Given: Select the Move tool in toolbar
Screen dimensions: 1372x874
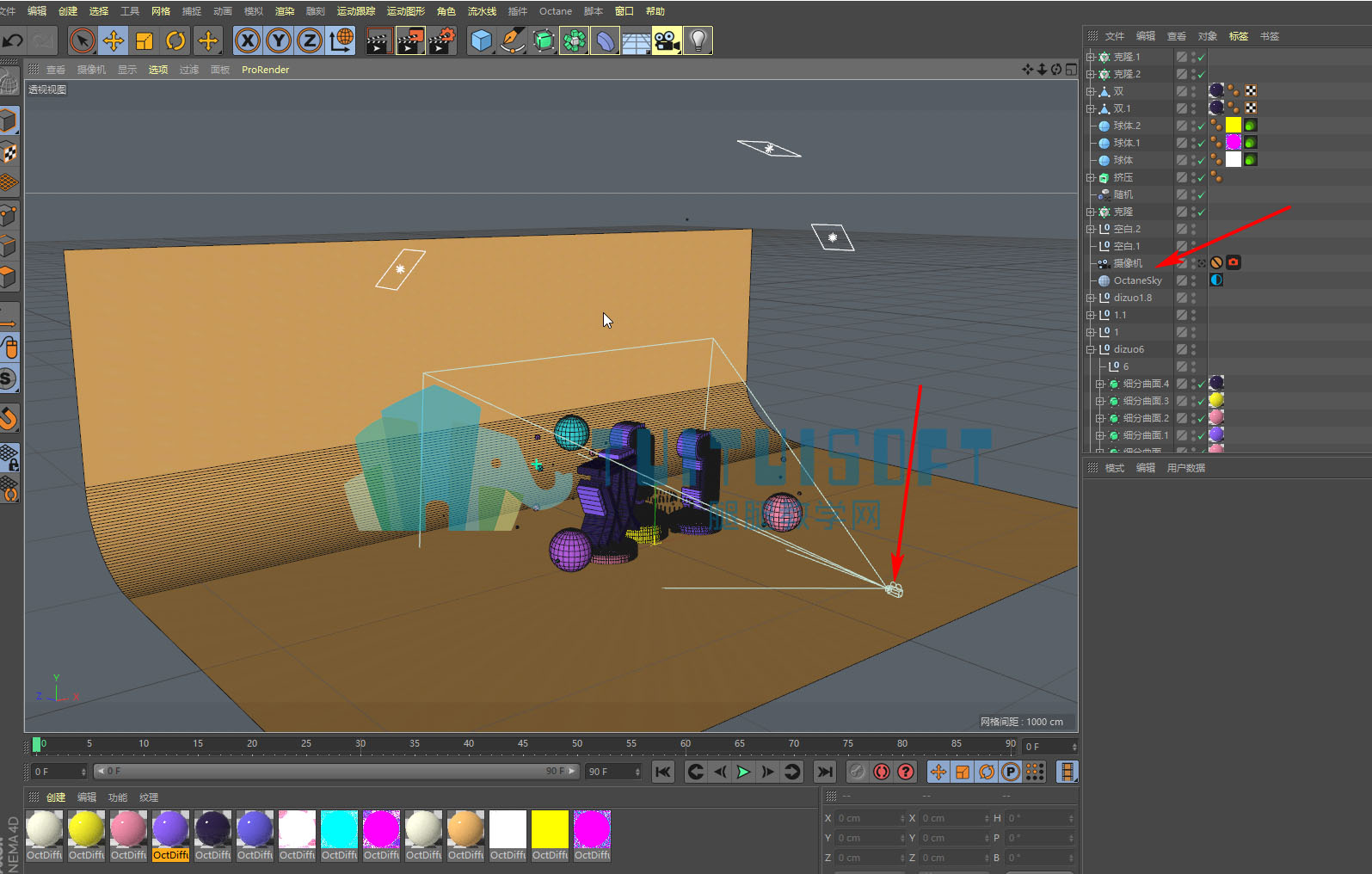Looking at the screenshot, I should tap(114, 40).
